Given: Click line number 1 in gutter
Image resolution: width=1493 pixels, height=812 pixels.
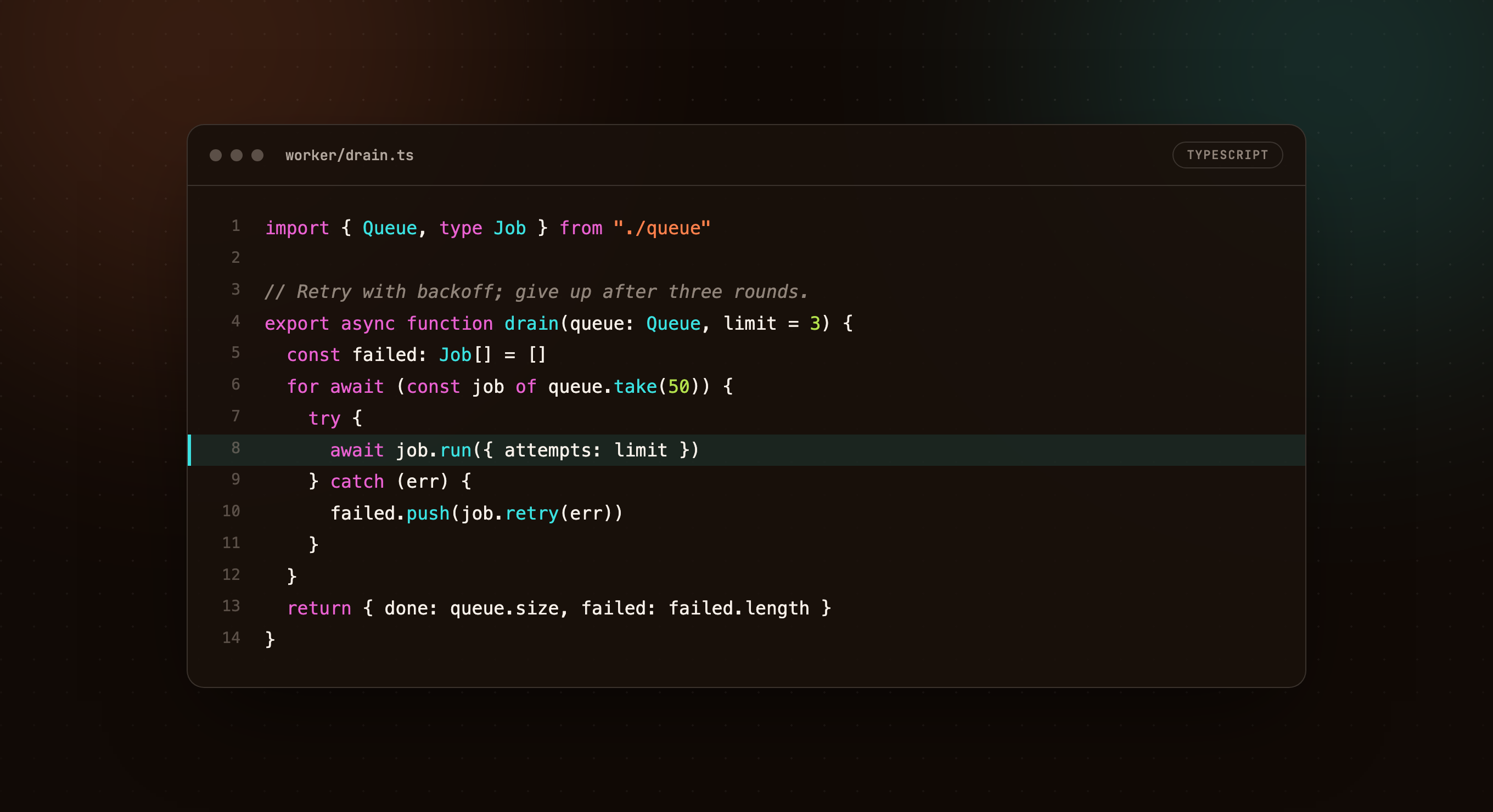Looking at the screenshot, I should 235,226.
